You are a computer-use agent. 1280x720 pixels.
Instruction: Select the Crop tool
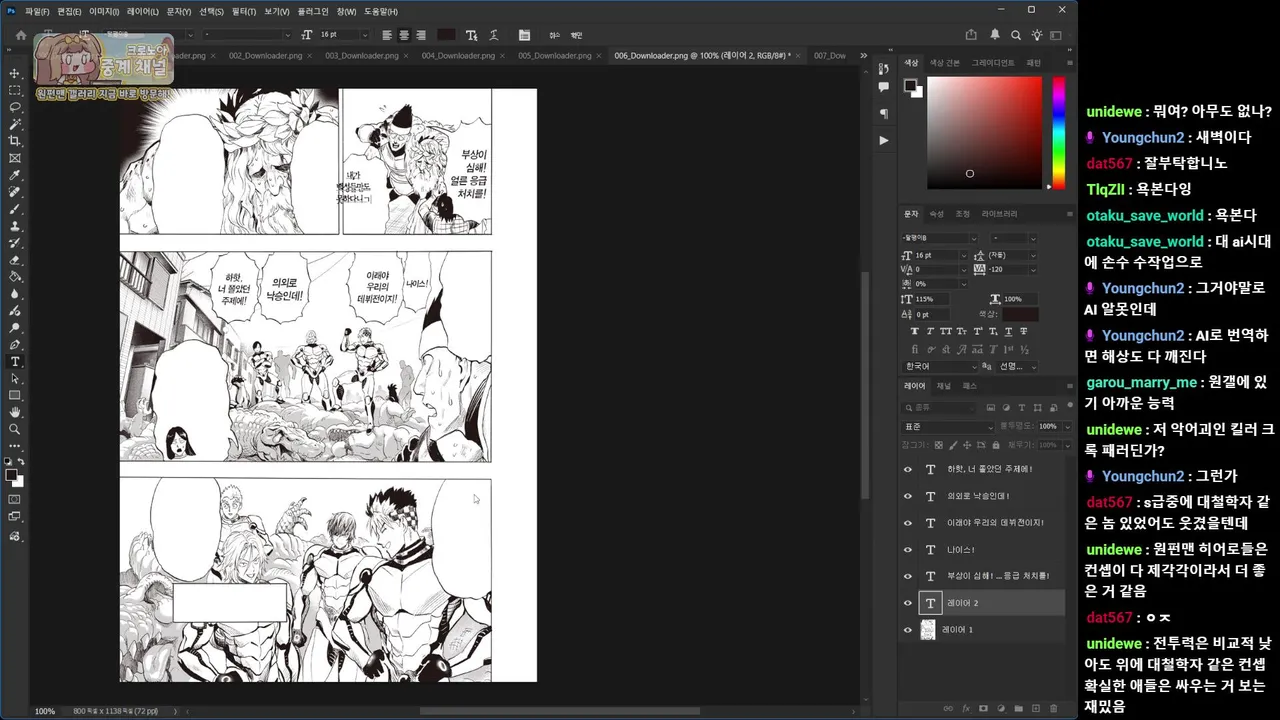click(14, 141)
